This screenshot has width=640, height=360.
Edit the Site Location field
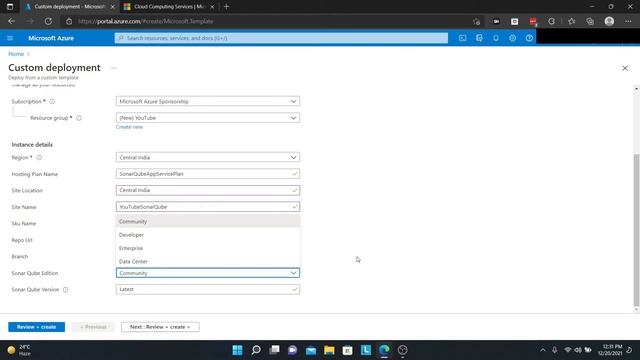coord(208,190)
